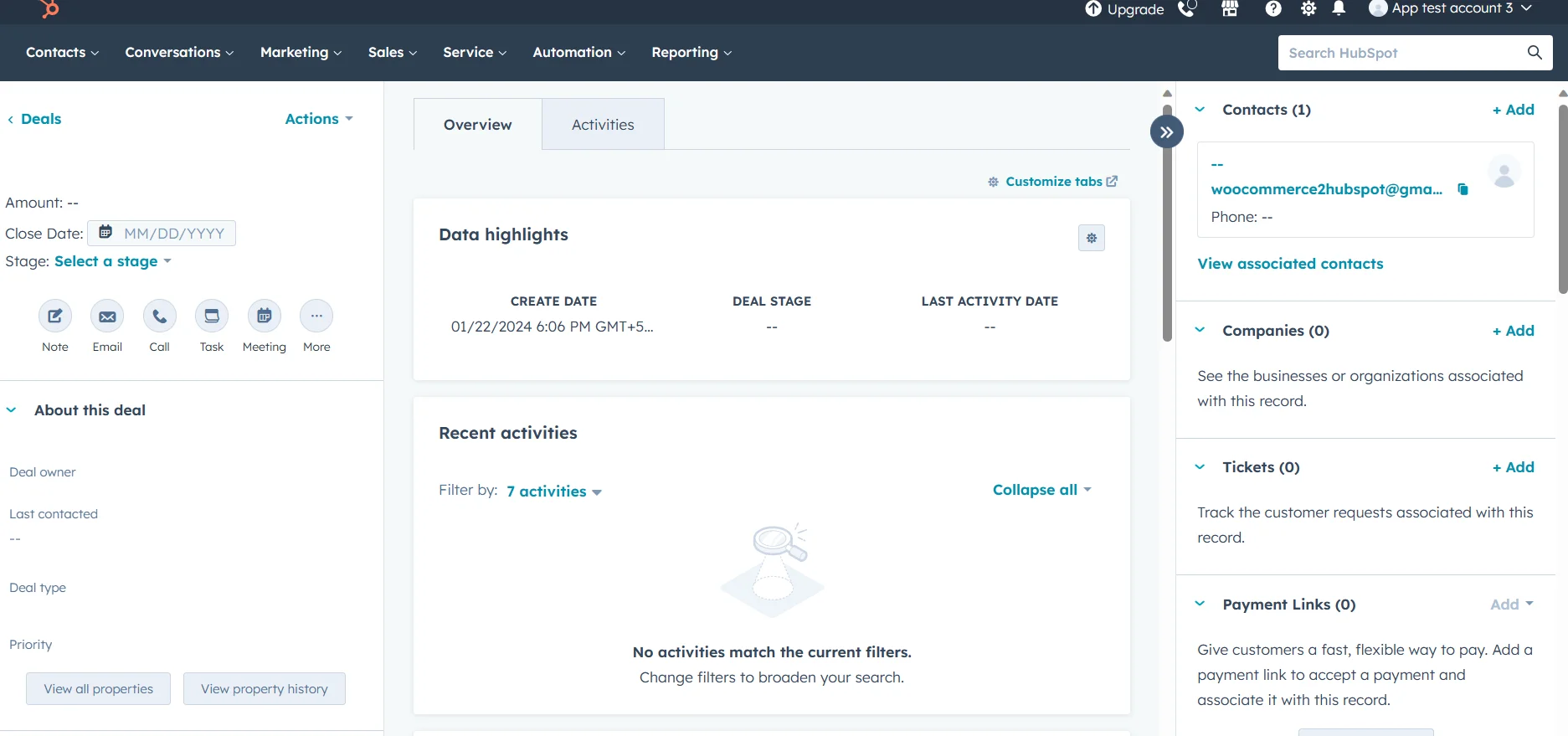Image resolution: width=1568 pixels, height=736 pixels.
Task: Create a Note on this deal
Action: [x=55, y=316]
